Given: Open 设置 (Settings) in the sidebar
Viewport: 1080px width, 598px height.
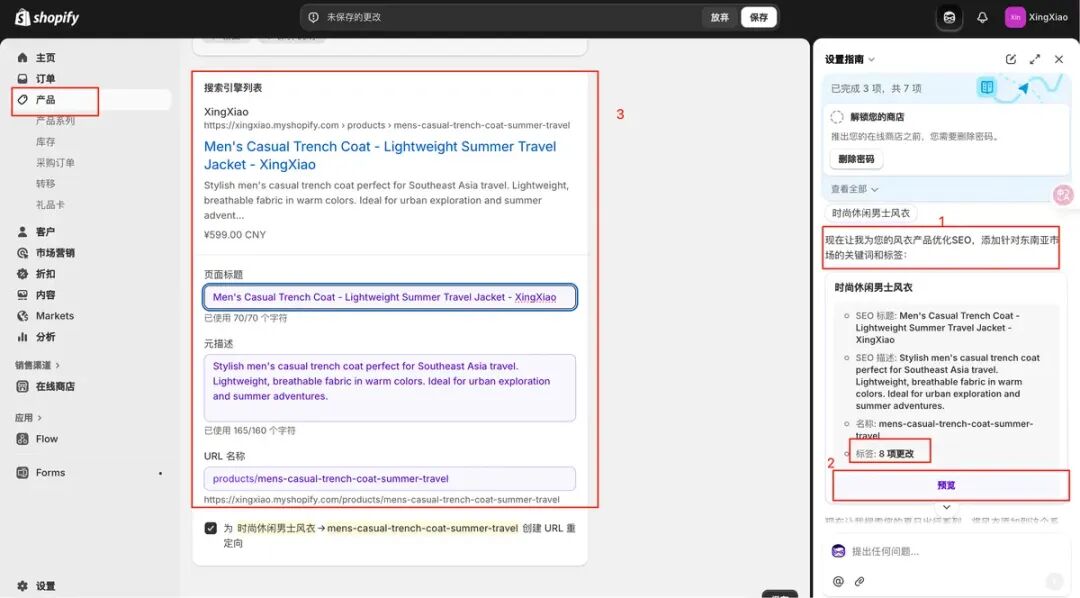Looking at the screenshot, I should [45, 586].
